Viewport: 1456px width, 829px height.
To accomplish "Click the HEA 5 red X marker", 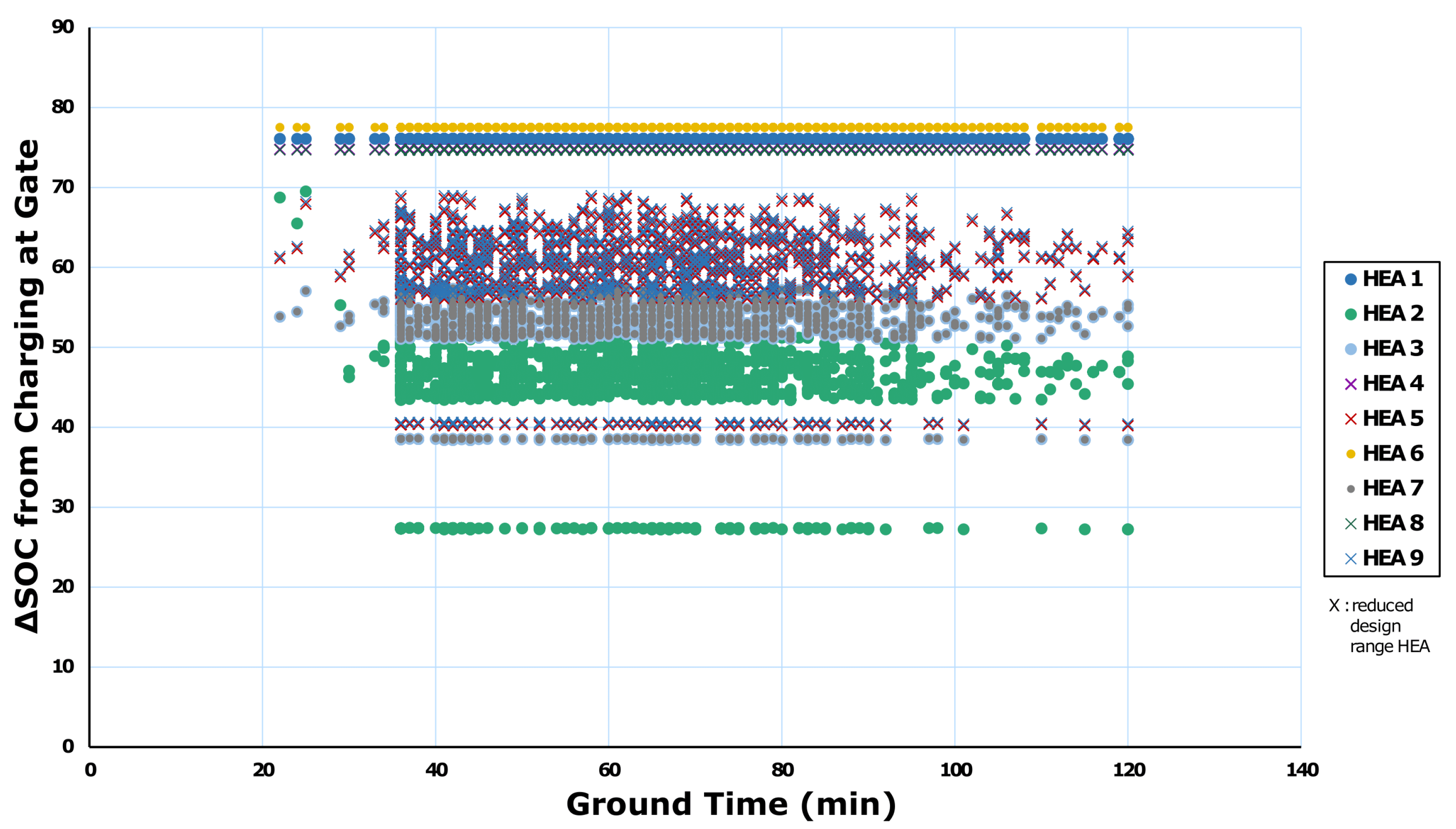I will 1350,418.
